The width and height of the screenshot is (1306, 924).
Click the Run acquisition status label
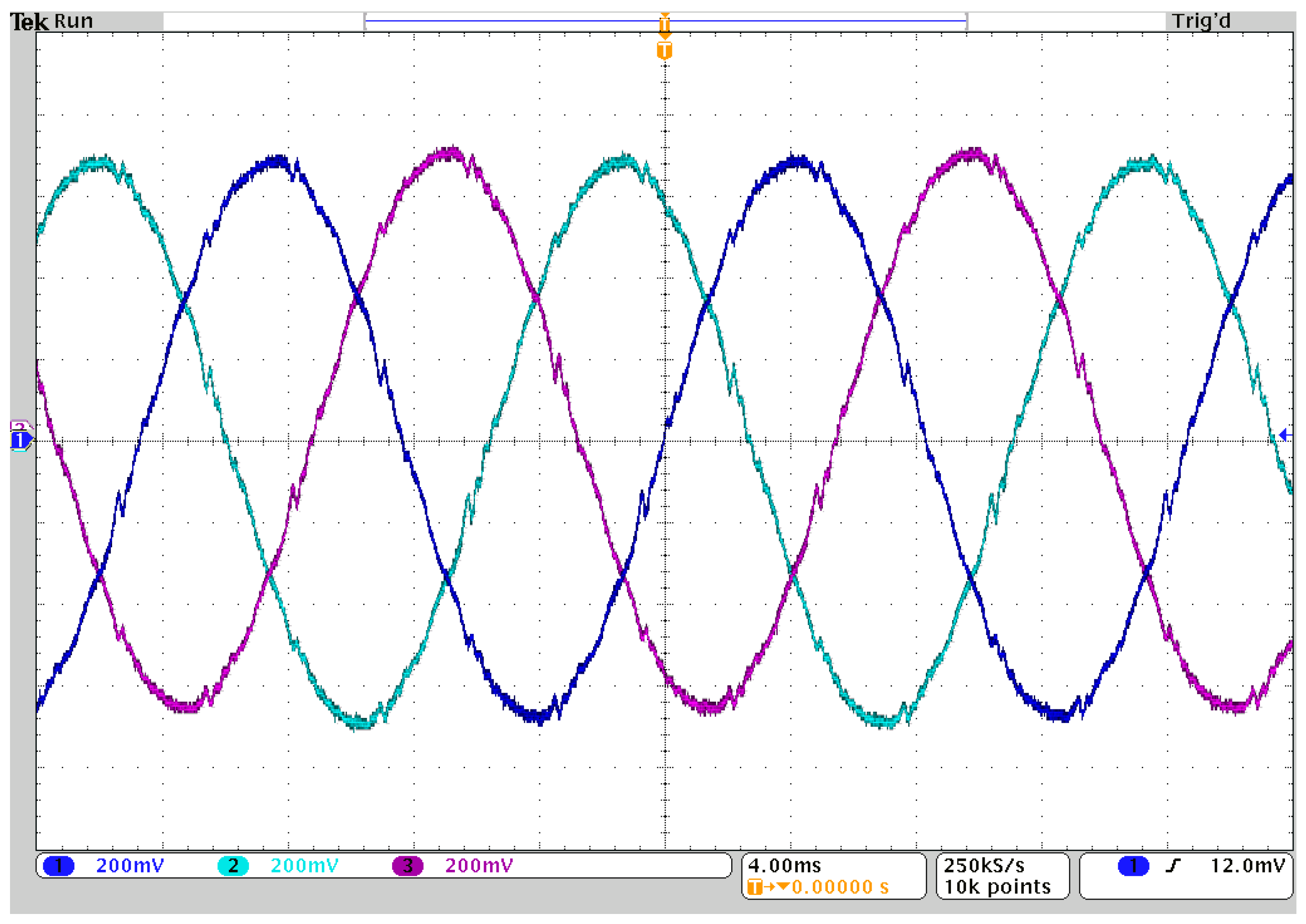pyautogui.click(x=73, y=21)
